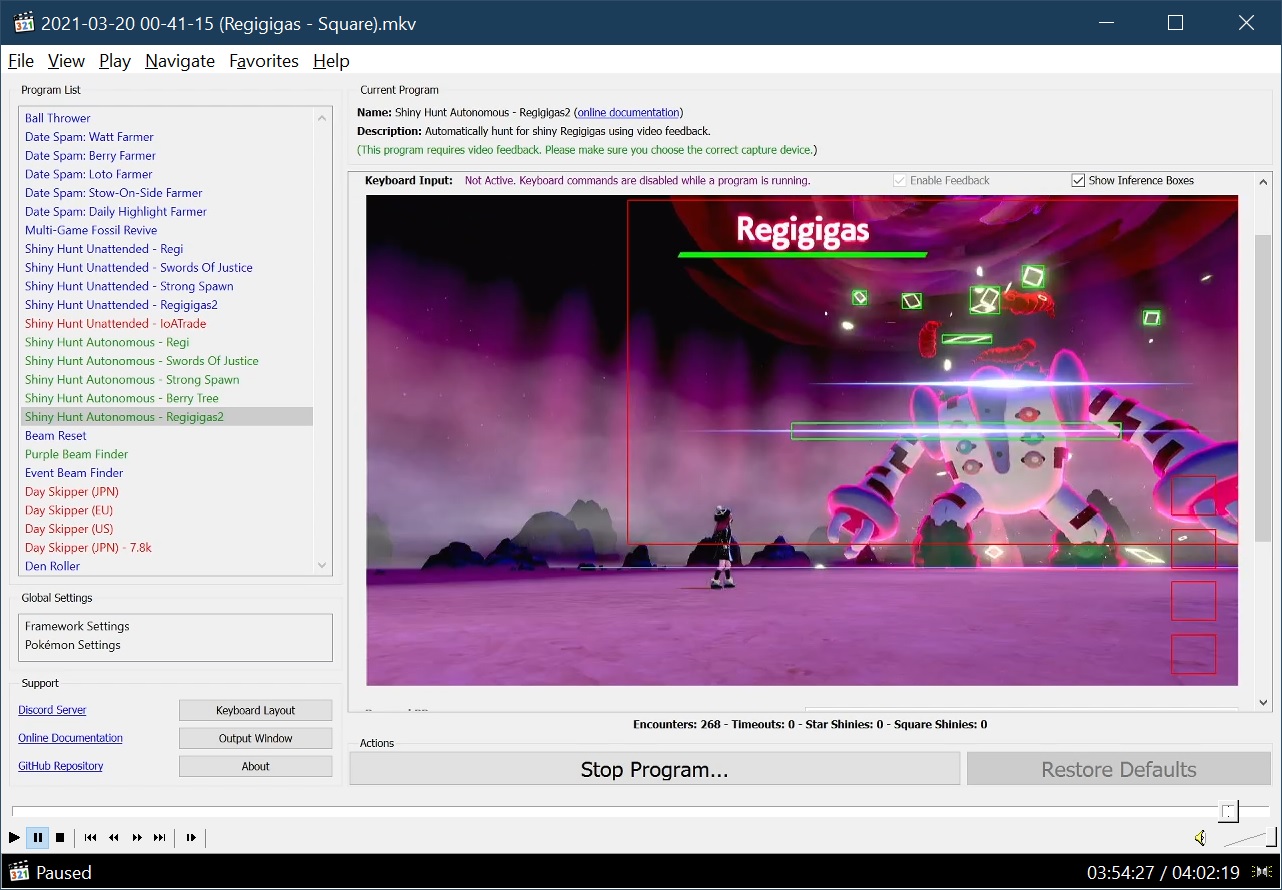Stop video playback with the Stop icon
The image size is (1282, 890).
(60, 838)
